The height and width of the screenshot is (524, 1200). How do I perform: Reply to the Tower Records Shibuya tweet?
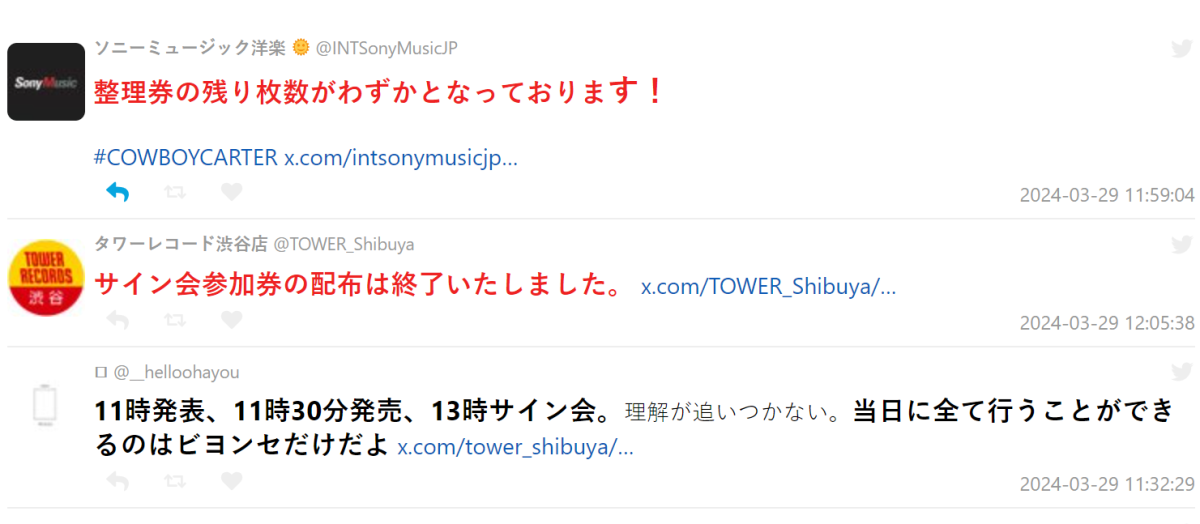118,320
